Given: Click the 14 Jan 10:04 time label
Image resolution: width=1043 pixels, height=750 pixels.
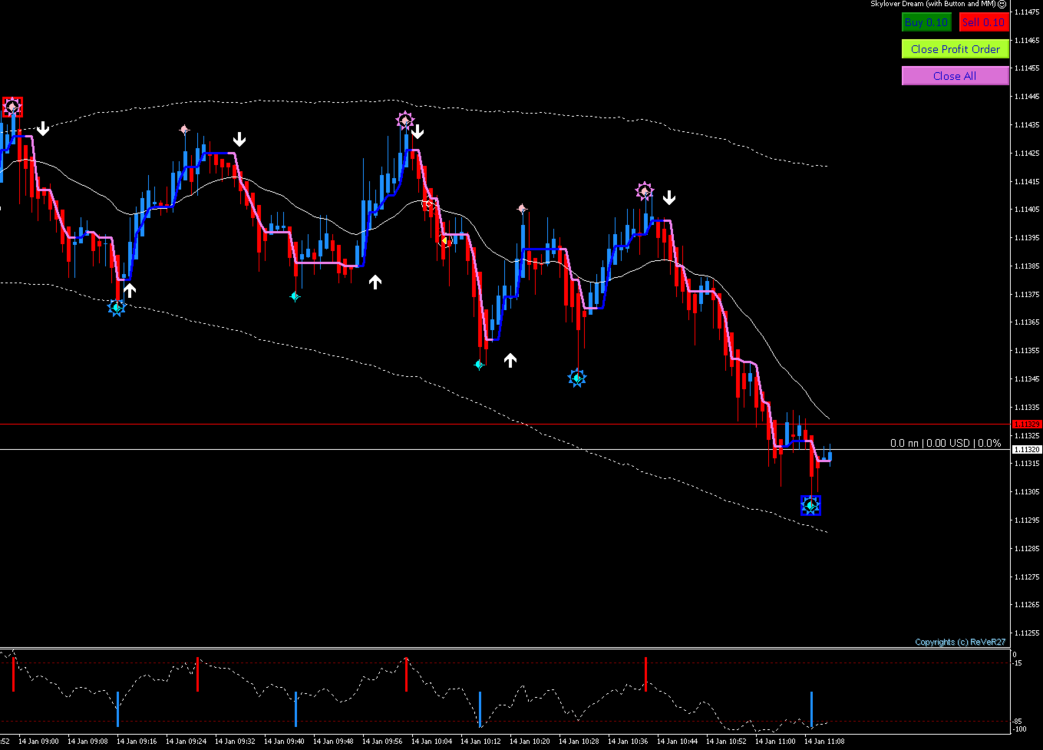Looking at the screenshot, I should [432, 741].
